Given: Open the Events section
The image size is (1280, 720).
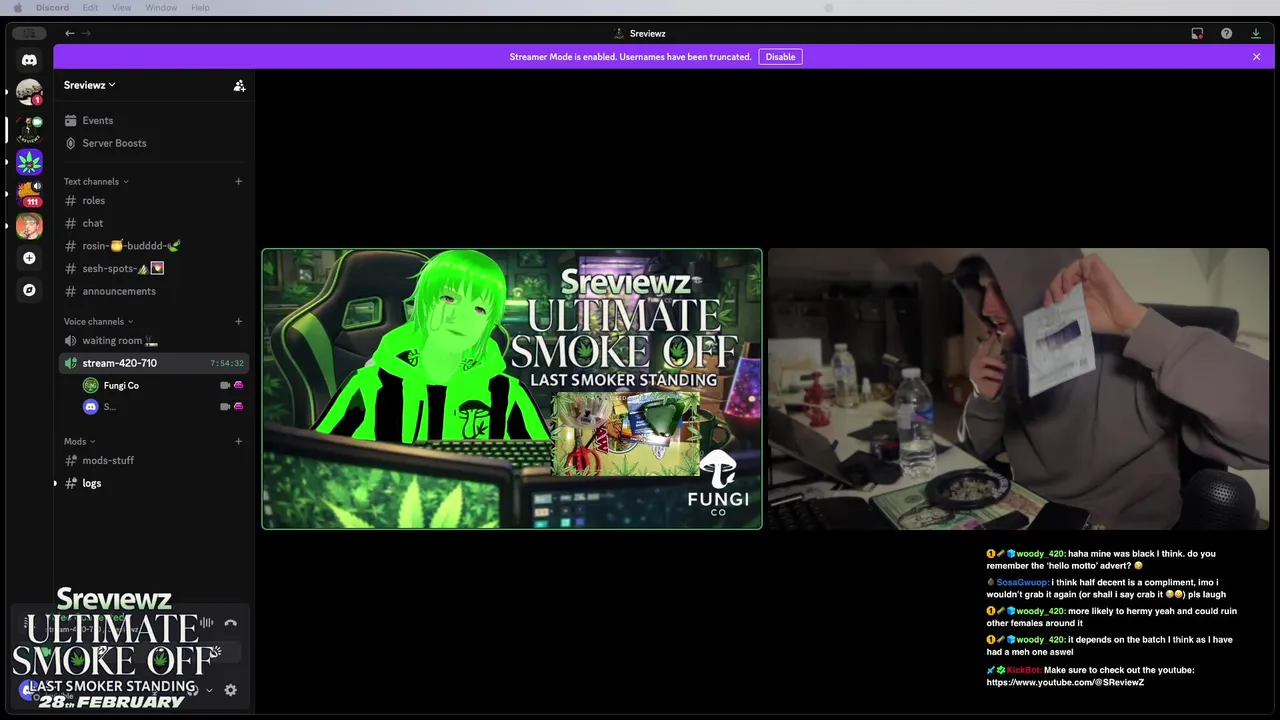Looking at the screenshot, I should (x=153, y=120).
